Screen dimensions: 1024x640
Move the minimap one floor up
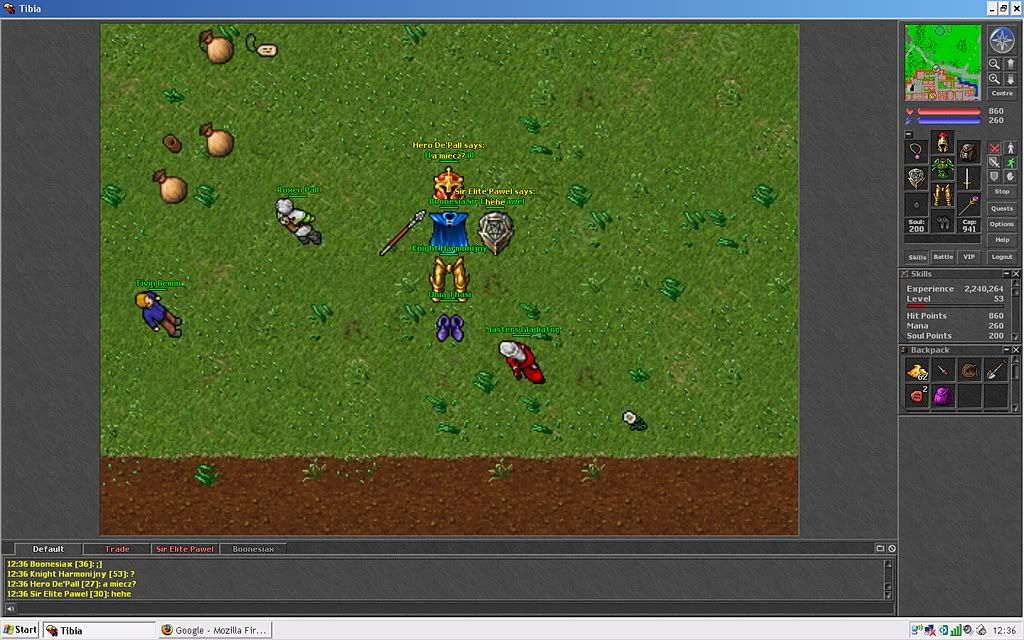click(1010, 64)
